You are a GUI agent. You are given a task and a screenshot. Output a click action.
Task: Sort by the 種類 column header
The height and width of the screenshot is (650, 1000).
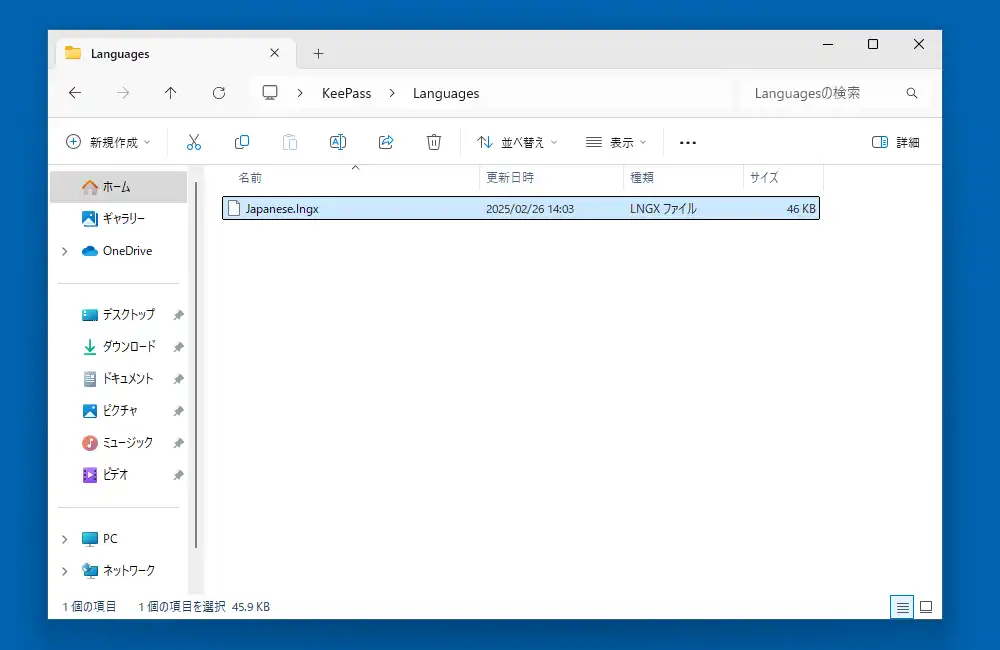tap(683, 177)
